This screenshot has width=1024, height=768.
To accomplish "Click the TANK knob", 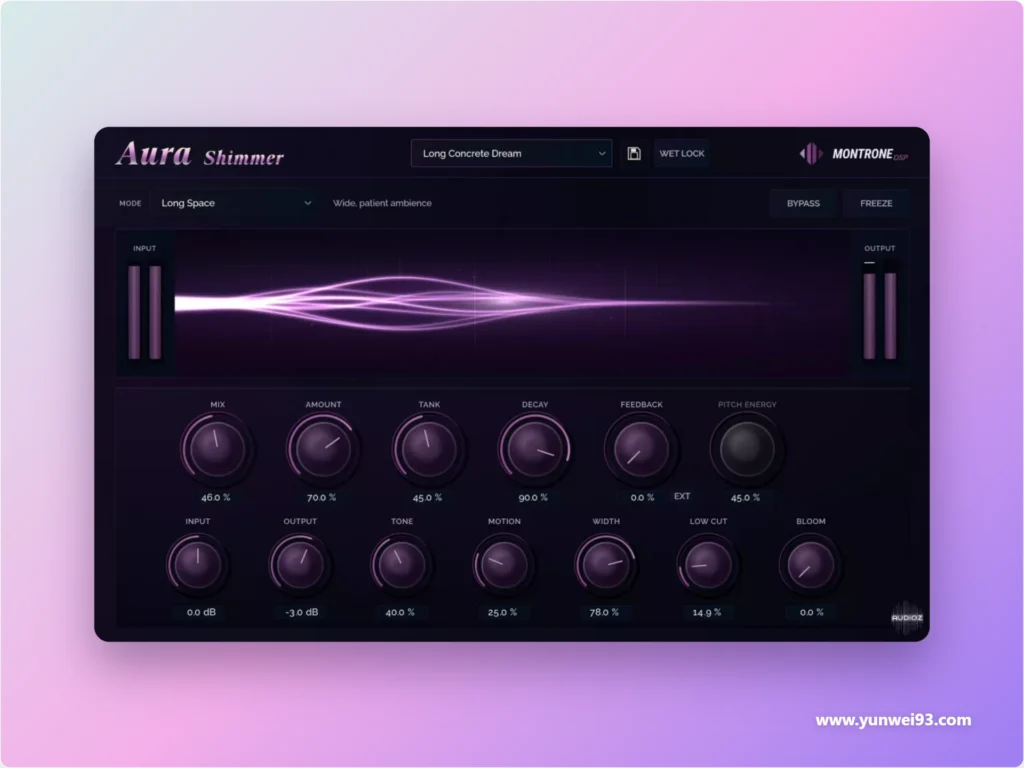I will [x=427, y=449].
